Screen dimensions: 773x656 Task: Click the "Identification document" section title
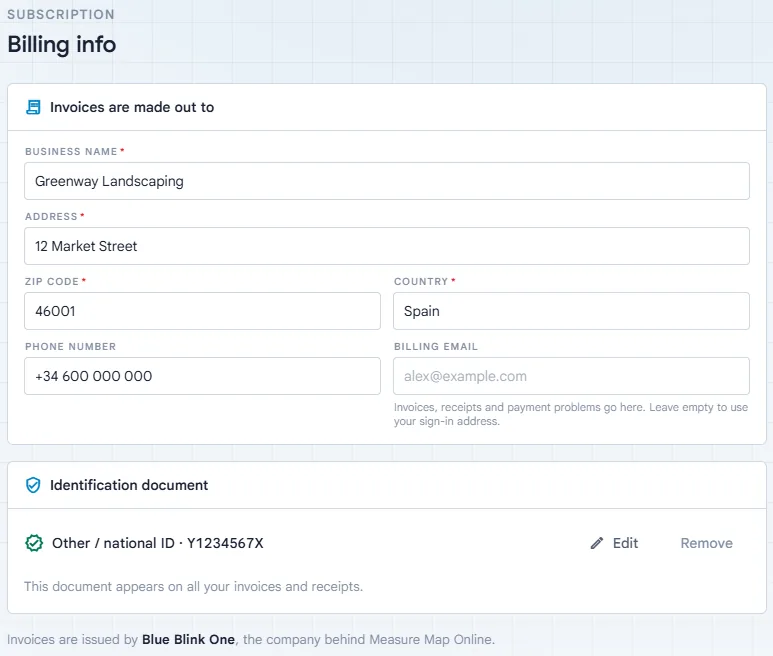(x=129, y=485)
